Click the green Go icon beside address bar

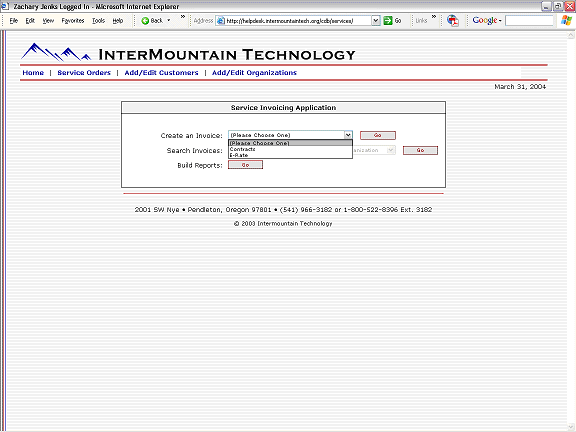388,21
